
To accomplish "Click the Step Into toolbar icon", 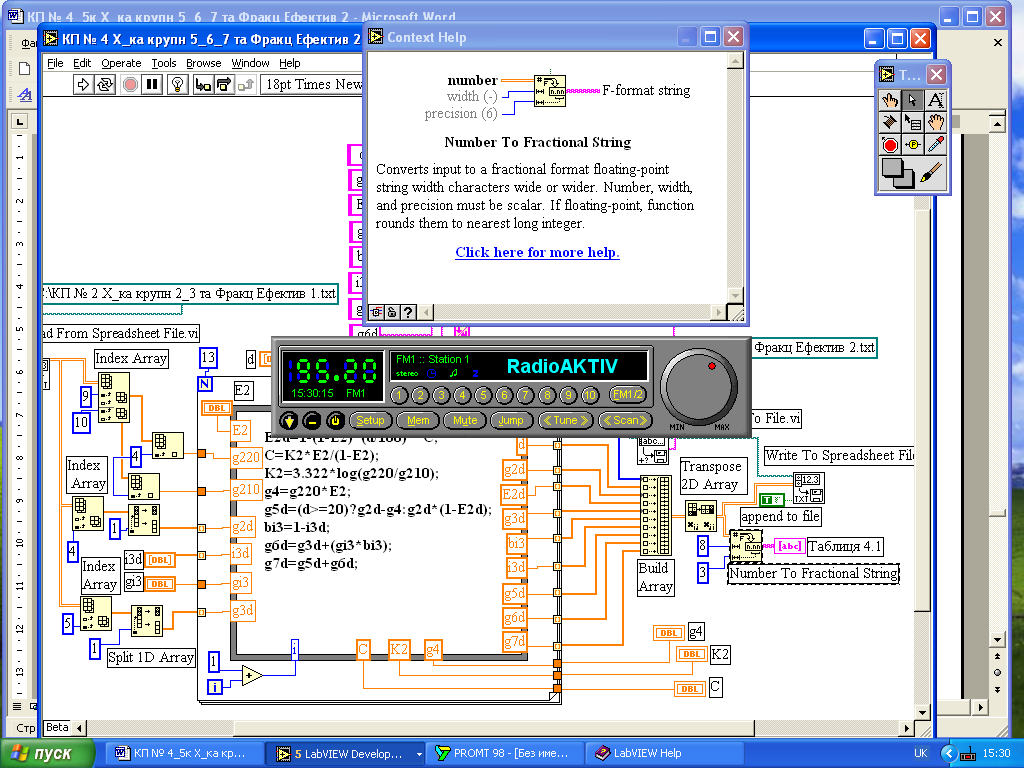I will (203, 84).
